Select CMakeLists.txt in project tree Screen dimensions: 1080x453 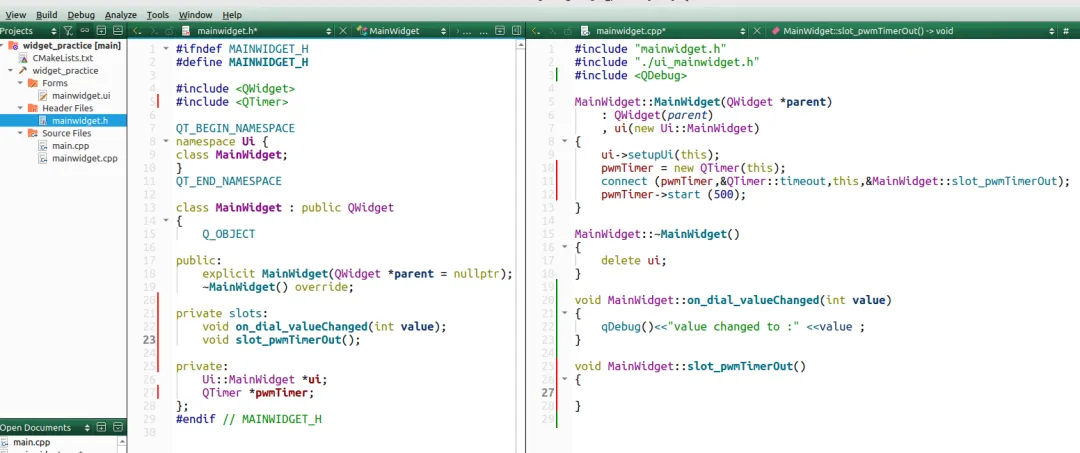pos(62,58)
